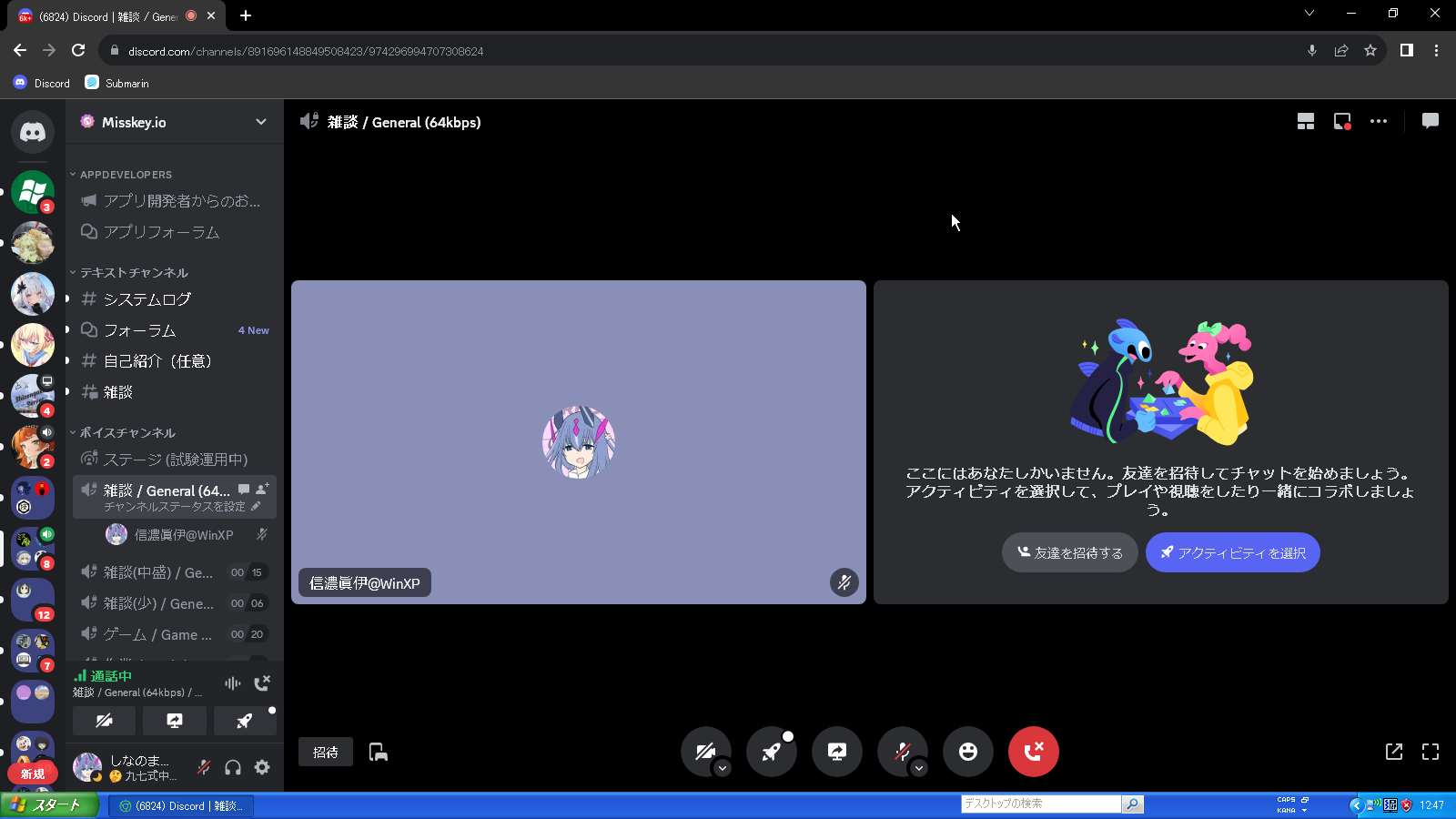
Task: Click チャンネルステータスを設定 text
Action: coord(174,507)
